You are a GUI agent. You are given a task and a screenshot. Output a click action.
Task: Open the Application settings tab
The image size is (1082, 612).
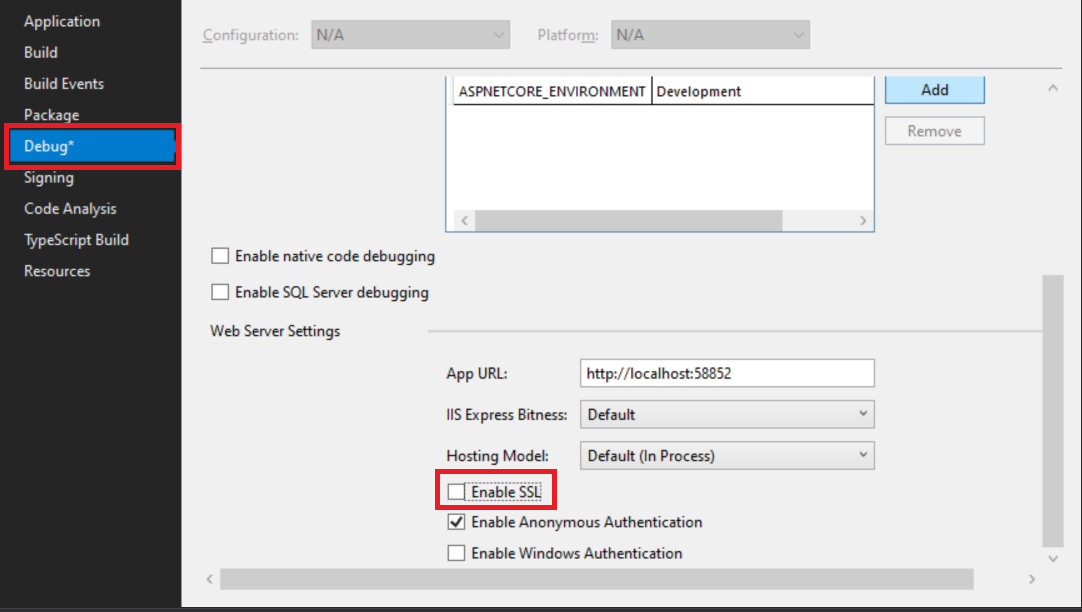(62, 21)
